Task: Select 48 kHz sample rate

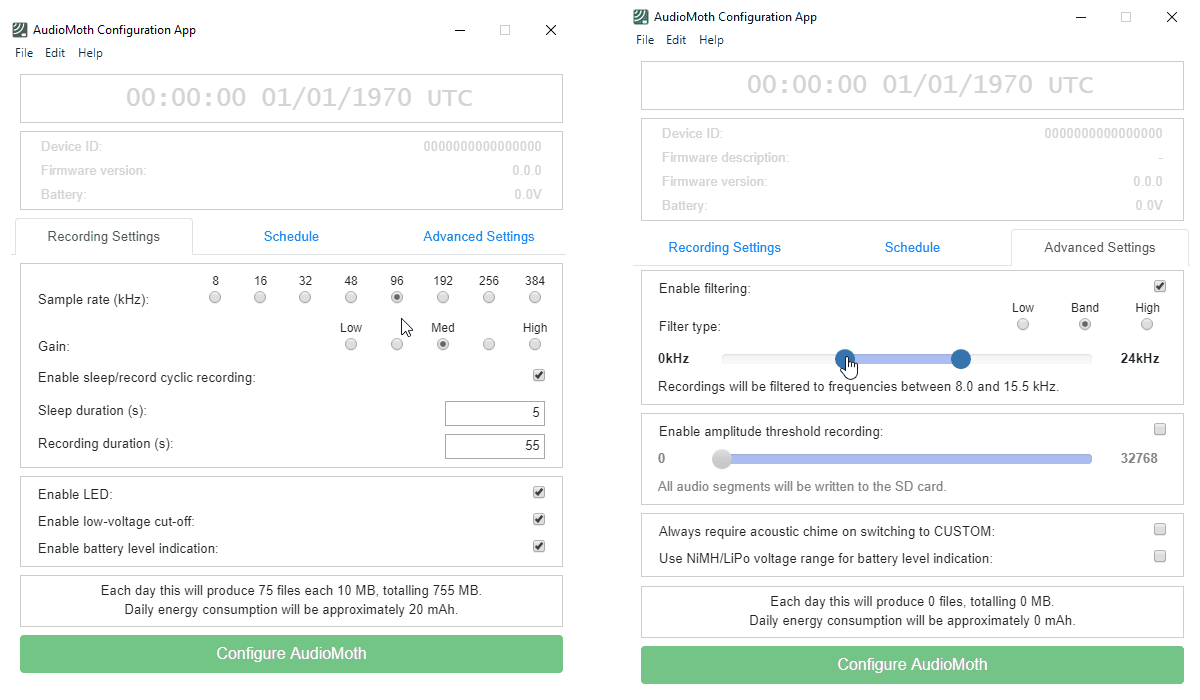Action: coord(351,297)
